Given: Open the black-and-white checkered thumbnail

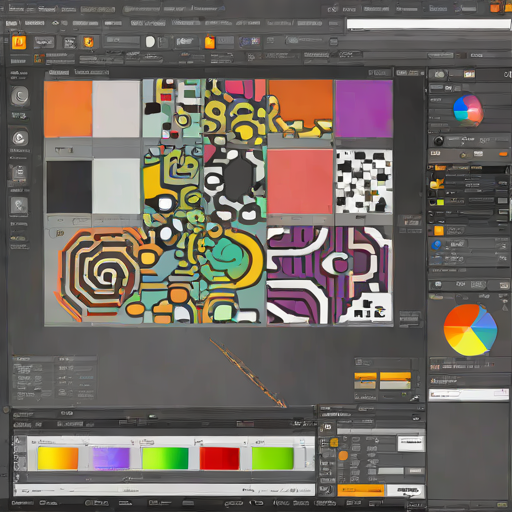Looking at the screenshot, I should tap(364, 182).
